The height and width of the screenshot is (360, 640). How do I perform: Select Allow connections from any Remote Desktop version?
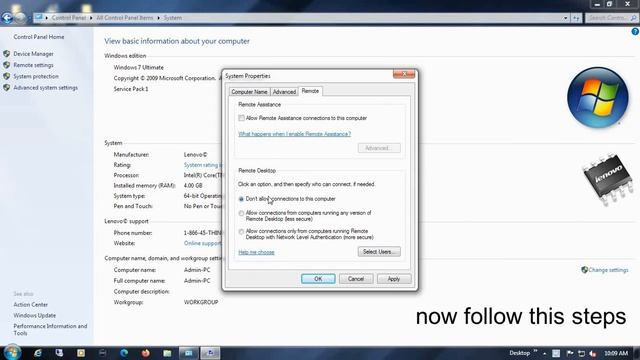[241, 213]
